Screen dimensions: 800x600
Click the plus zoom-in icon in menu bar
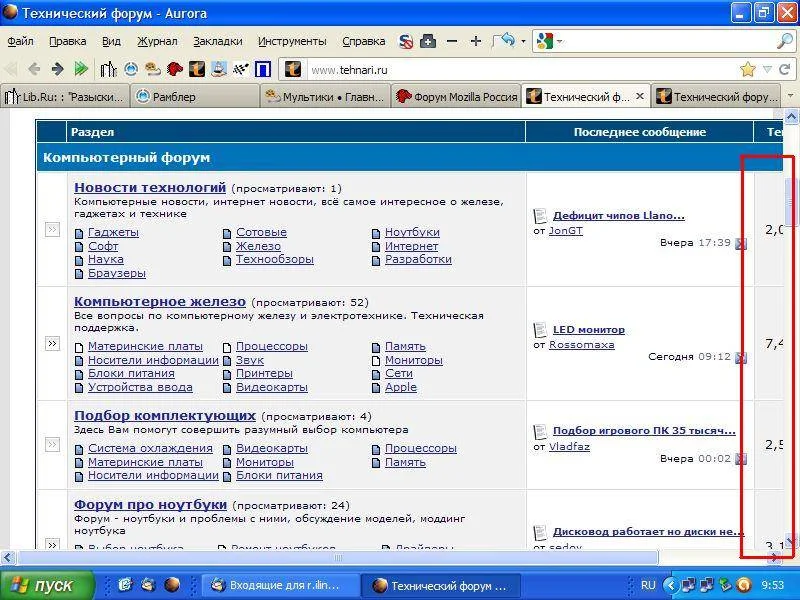[476, 41]
